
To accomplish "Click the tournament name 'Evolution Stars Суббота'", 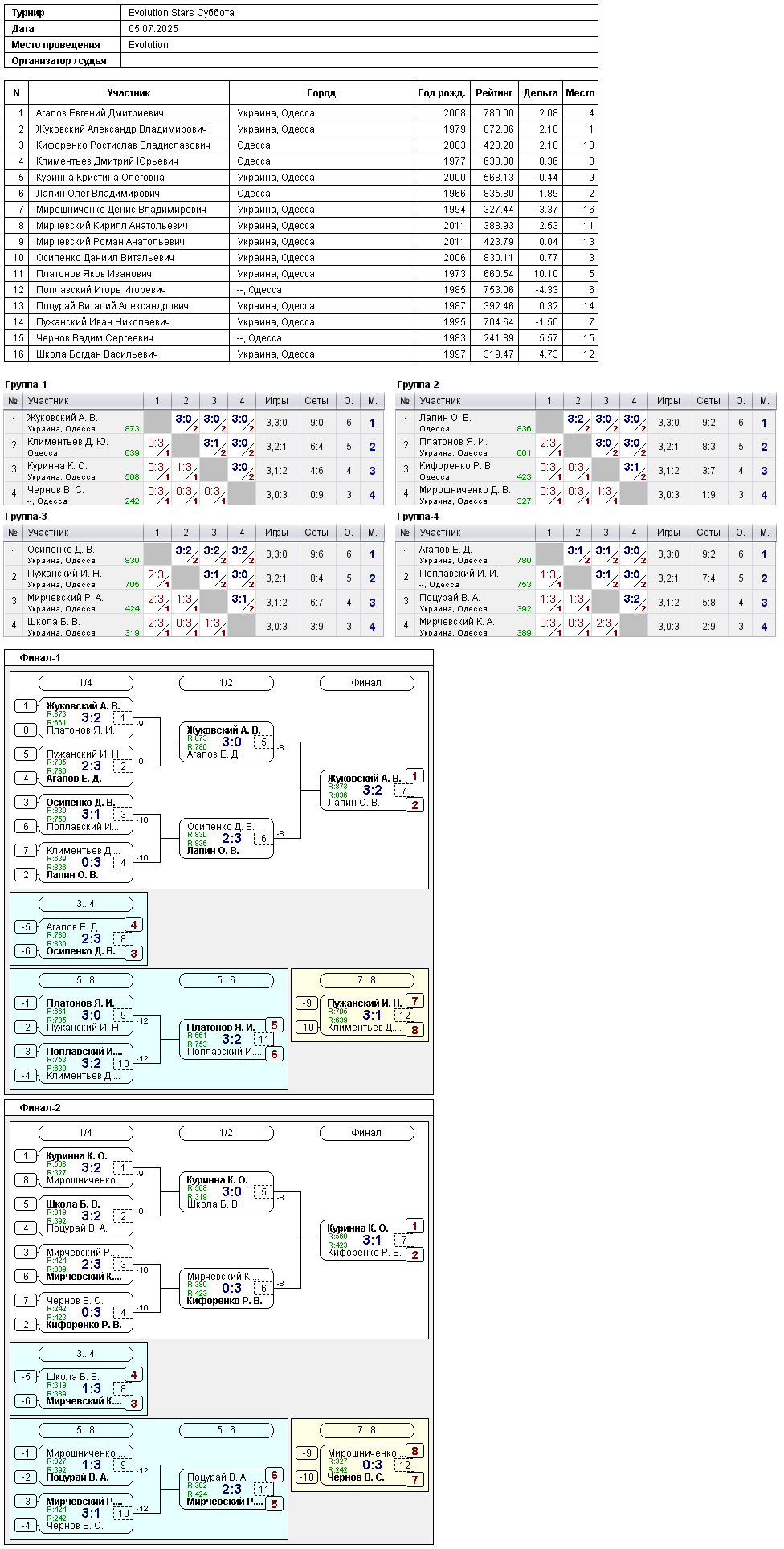I will pos(182,13).
